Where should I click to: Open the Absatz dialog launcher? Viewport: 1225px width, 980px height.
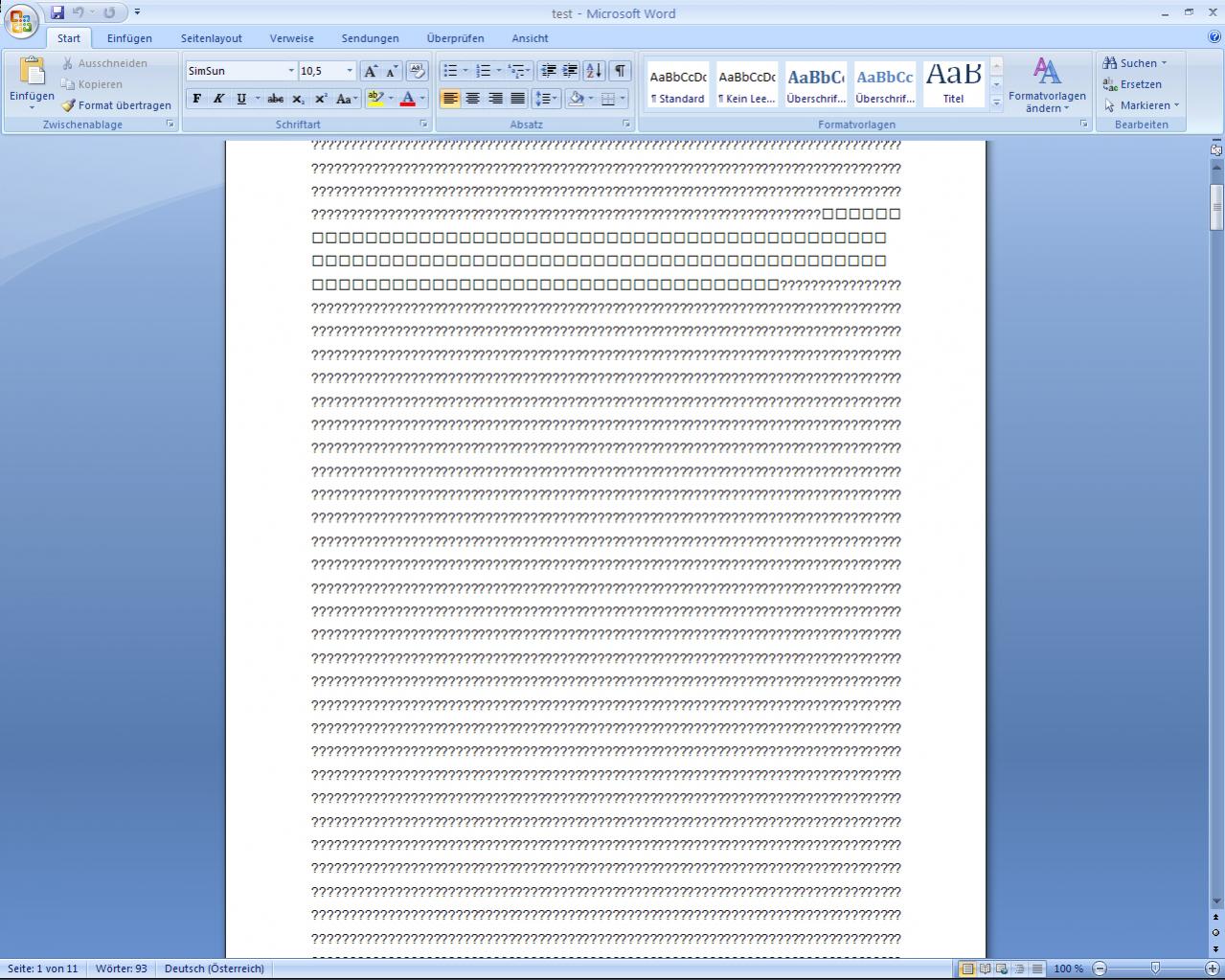click(626, 125)
